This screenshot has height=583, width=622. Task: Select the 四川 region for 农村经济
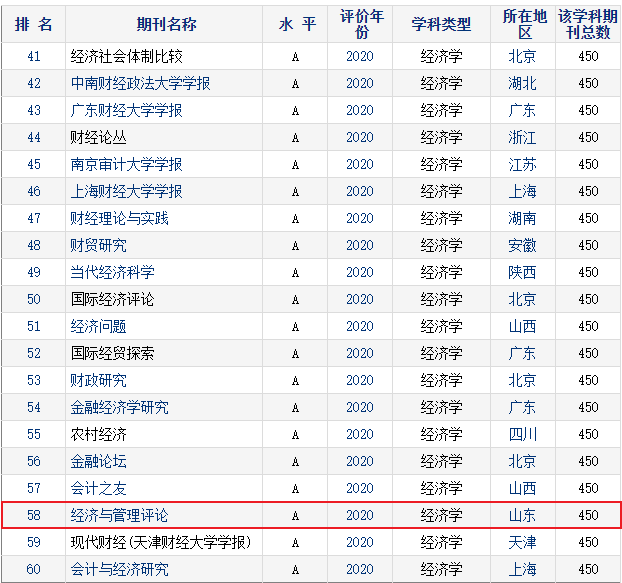click(522, 434)
